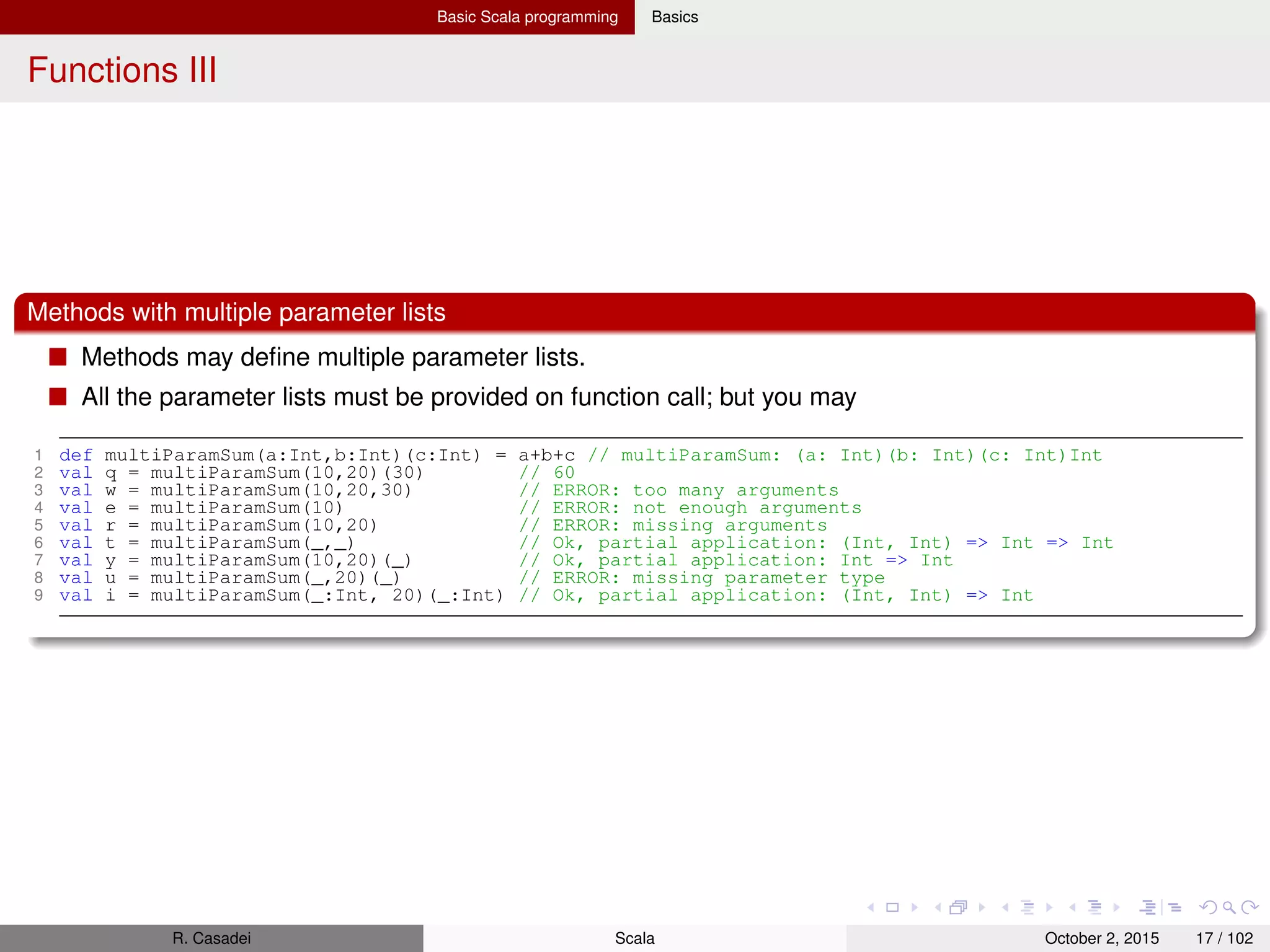Click code line 'val i = multiParamSum(_:Int, 20)(_:Int)'

[281, 595]
